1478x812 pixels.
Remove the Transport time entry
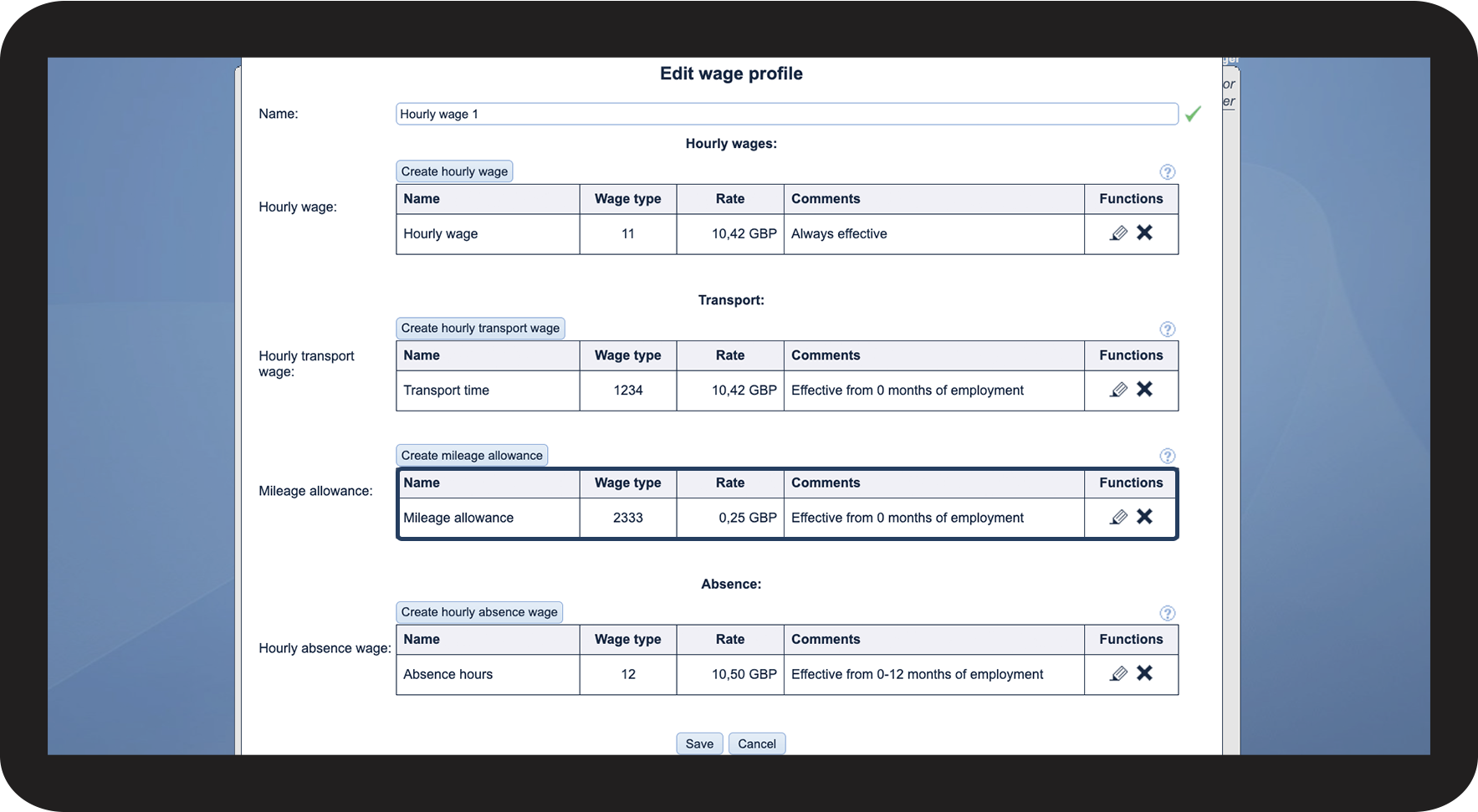(x=1144, y=389)
